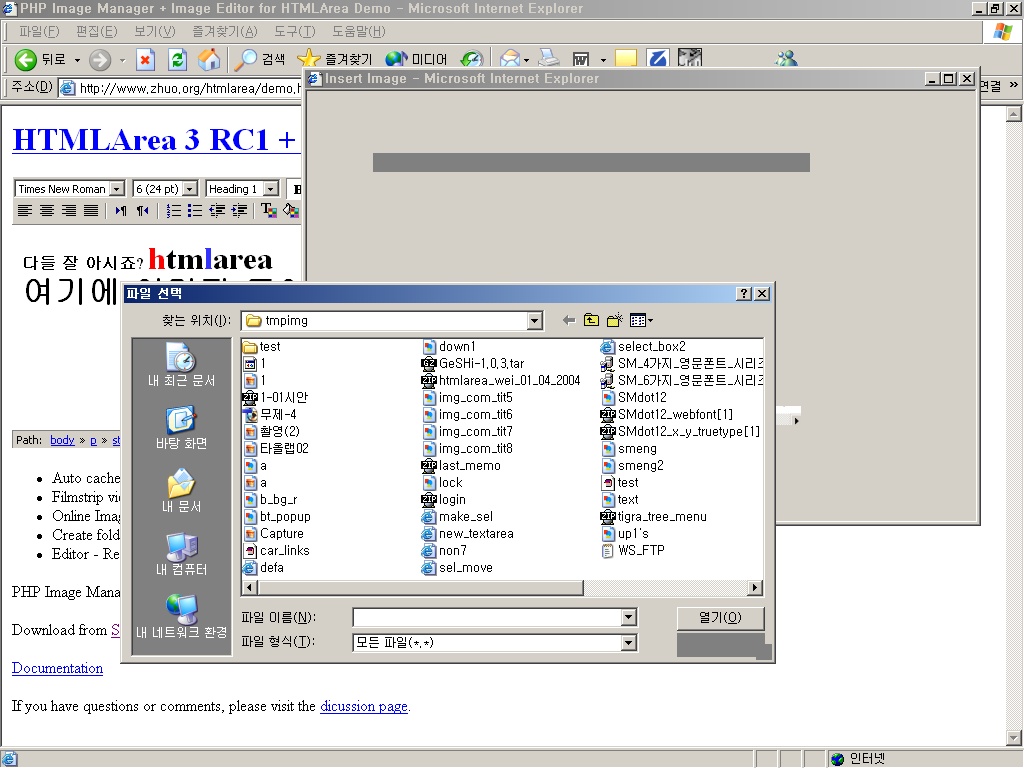Open My Computer (내 컴퓨터) in places bar
The width and height of the screenshot is (1024, 768).
pyautogui.click(x=181, y=554)
